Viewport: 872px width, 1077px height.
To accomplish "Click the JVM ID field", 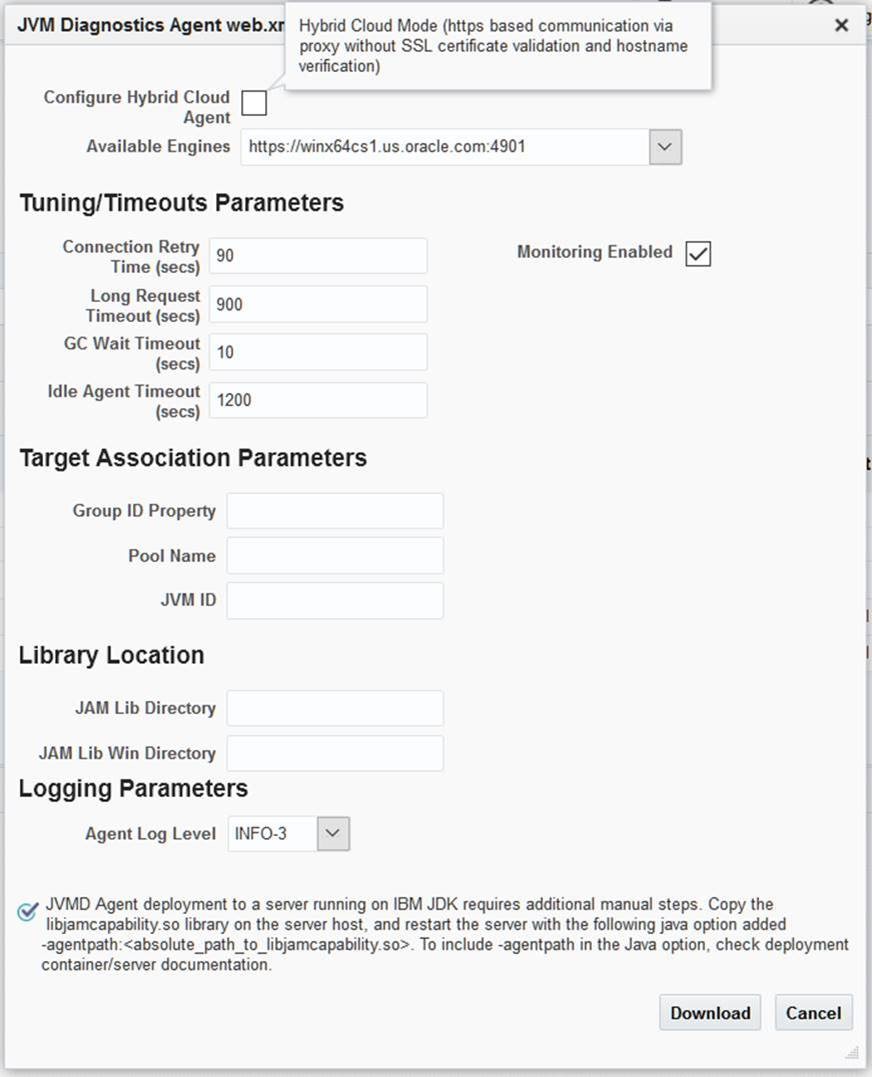I will (334, 600).
